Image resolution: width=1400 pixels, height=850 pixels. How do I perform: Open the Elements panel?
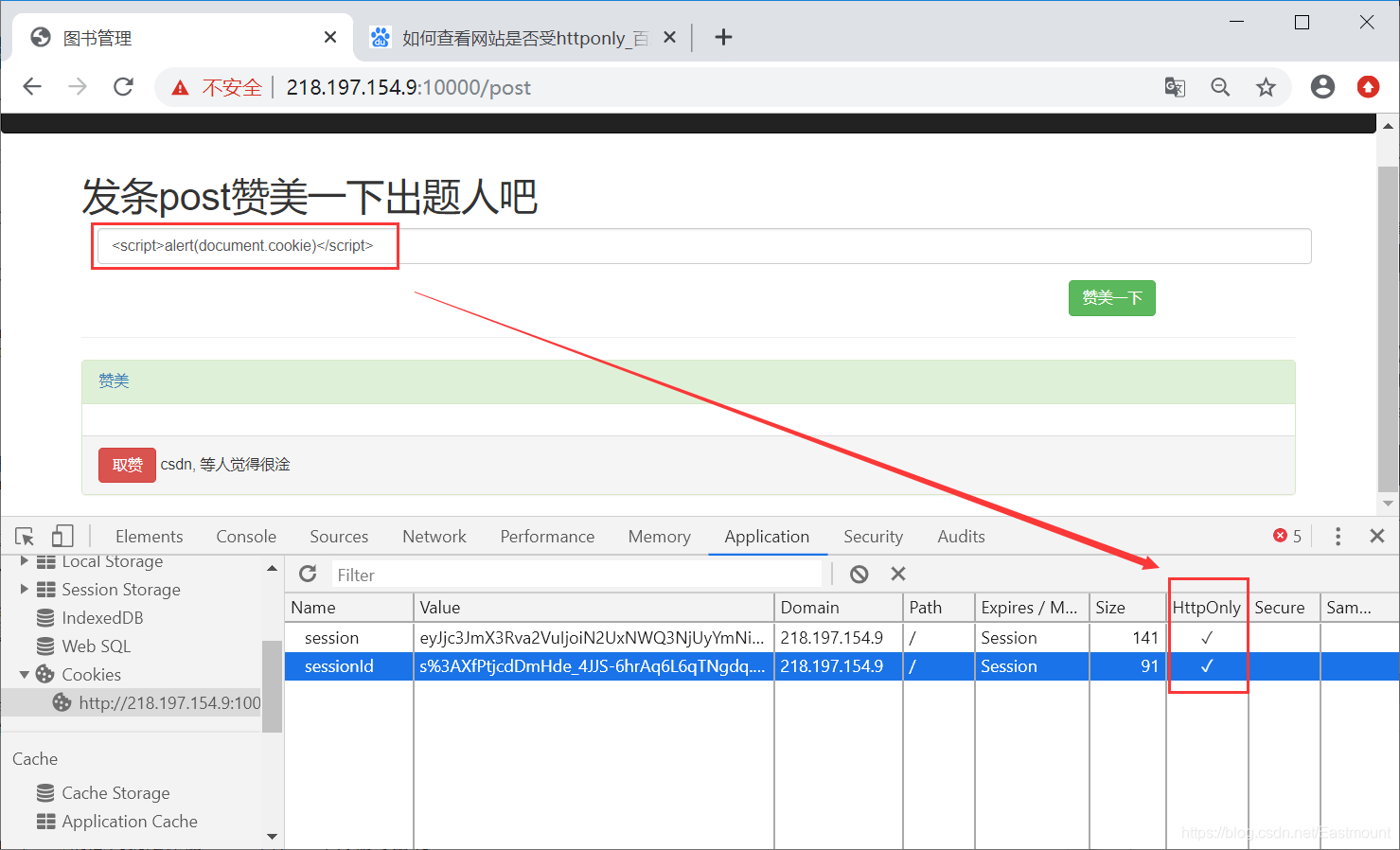coord(149,537)
